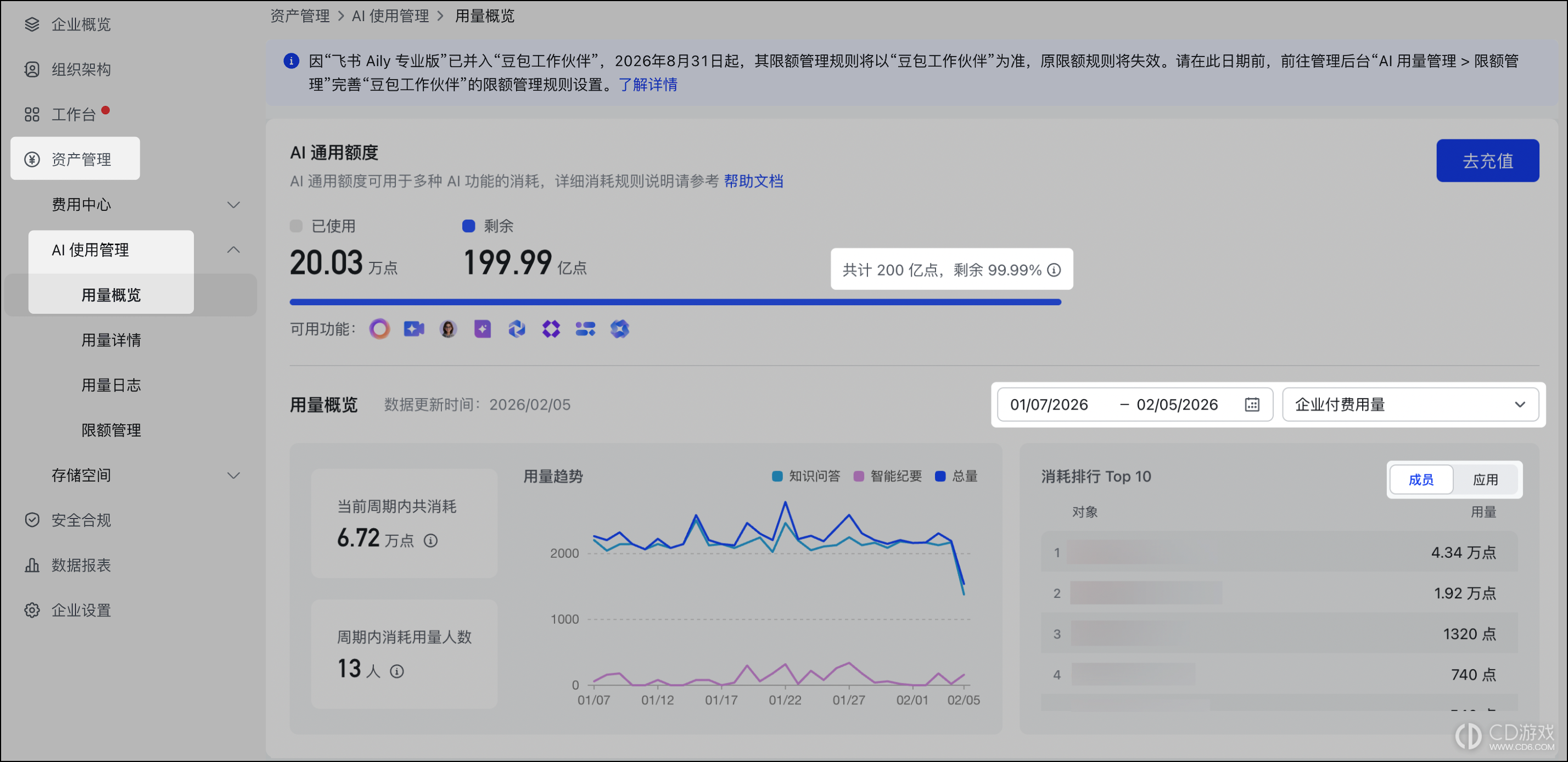Click info icon beside 剩余 99.99%

tap(1054, 270)
